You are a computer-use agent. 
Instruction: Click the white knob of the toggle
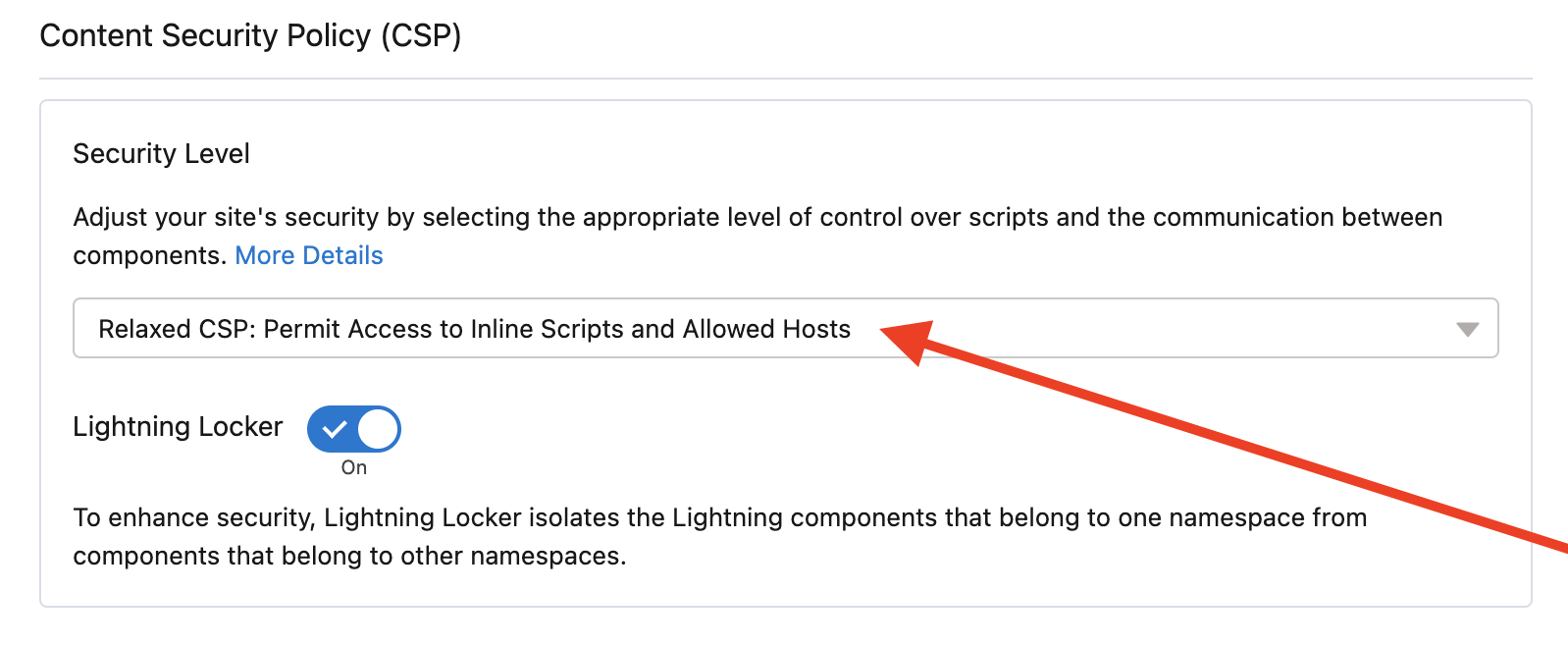378,429
